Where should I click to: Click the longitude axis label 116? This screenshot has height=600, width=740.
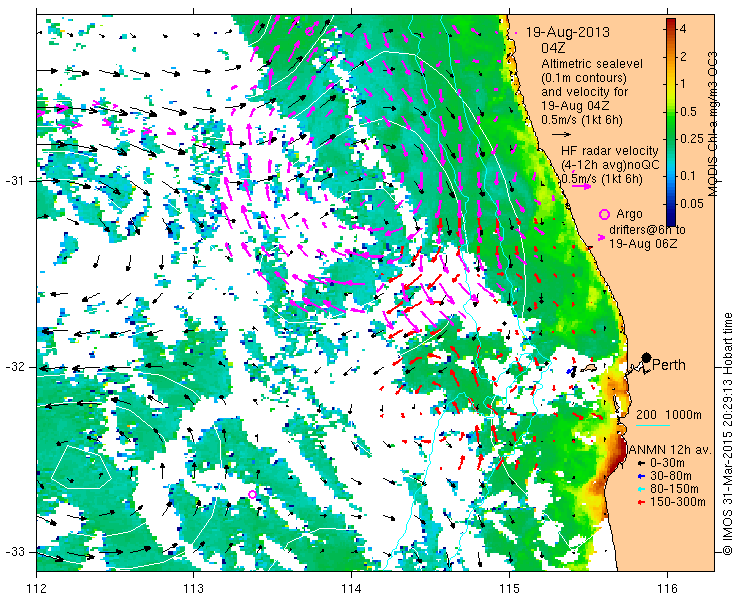[667, 589]
